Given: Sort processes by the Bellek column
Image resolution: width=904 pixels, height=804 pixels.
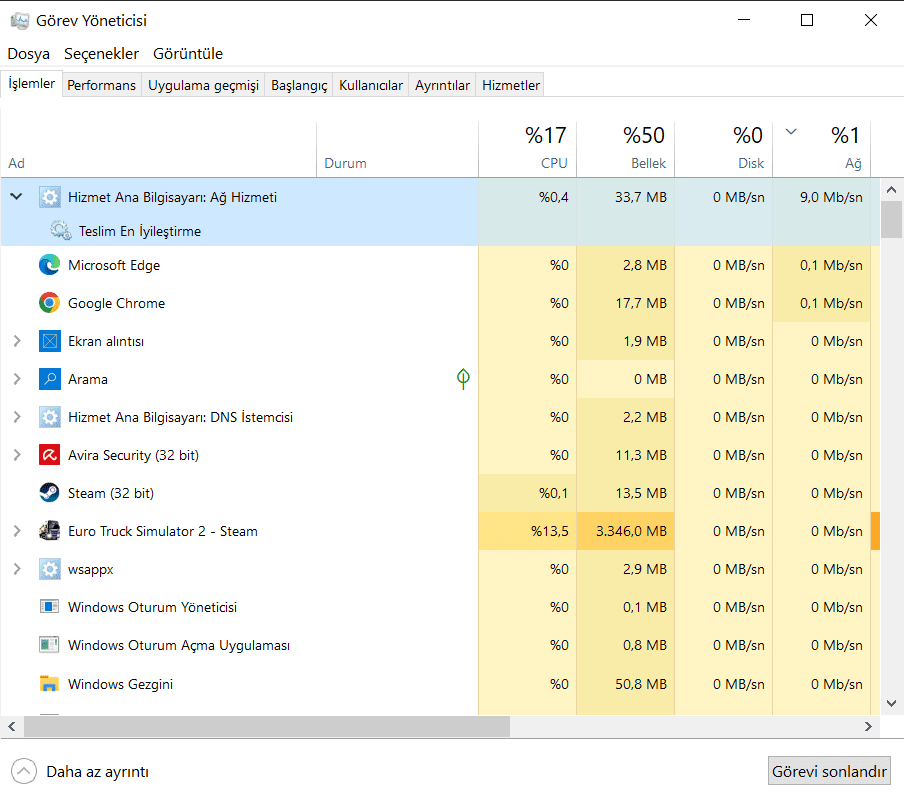Looking at the screenshot, I should (x=625, y=148).
